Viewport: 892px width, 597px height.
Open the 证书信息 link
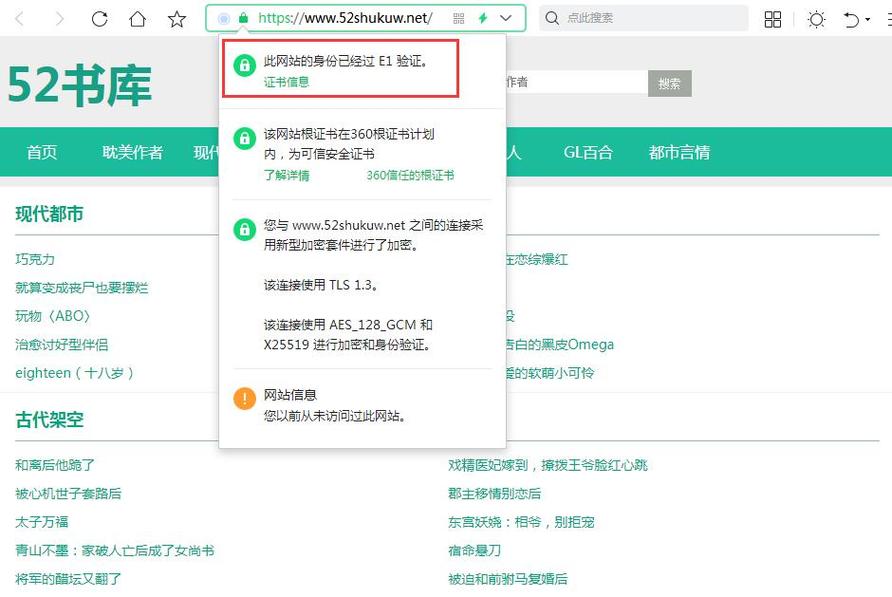pos(286,82)
